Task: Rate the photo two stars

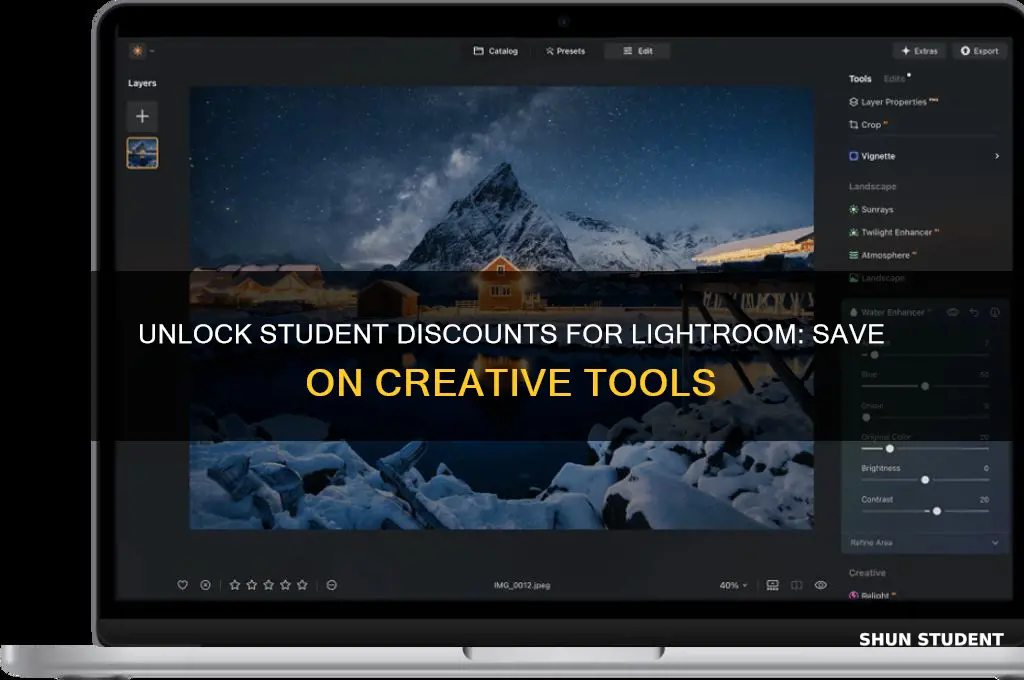Action: pyautogui.click(x=251, y=585)
